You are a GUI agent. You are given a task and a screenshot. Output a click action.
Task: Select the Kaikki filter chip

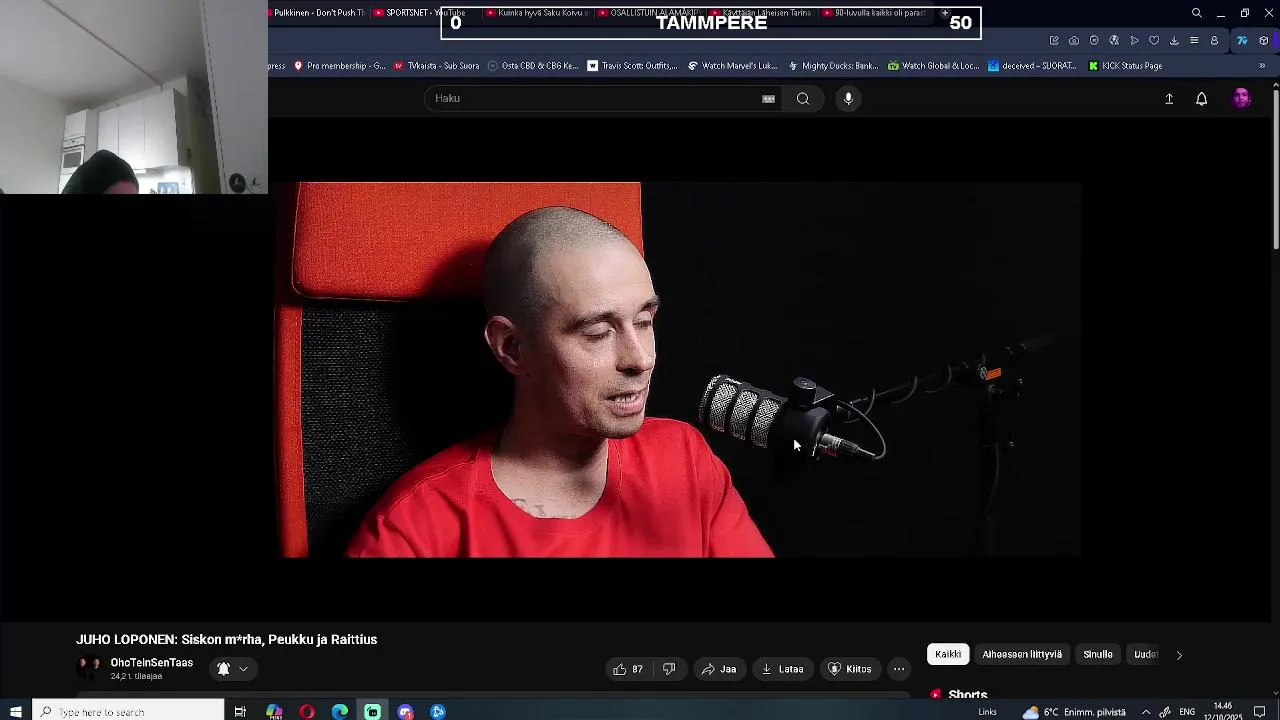pyautogui.click(x=948, y=654)
